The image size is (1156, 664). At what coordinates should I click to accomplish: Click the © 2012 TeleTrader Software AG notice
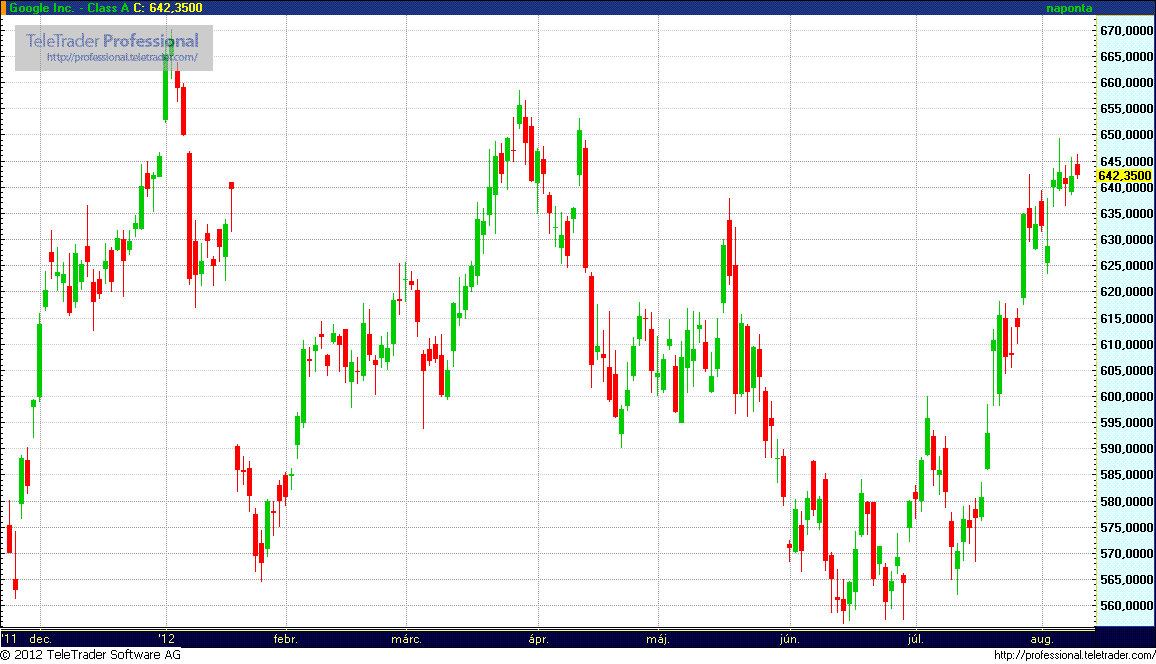[91, 654]
